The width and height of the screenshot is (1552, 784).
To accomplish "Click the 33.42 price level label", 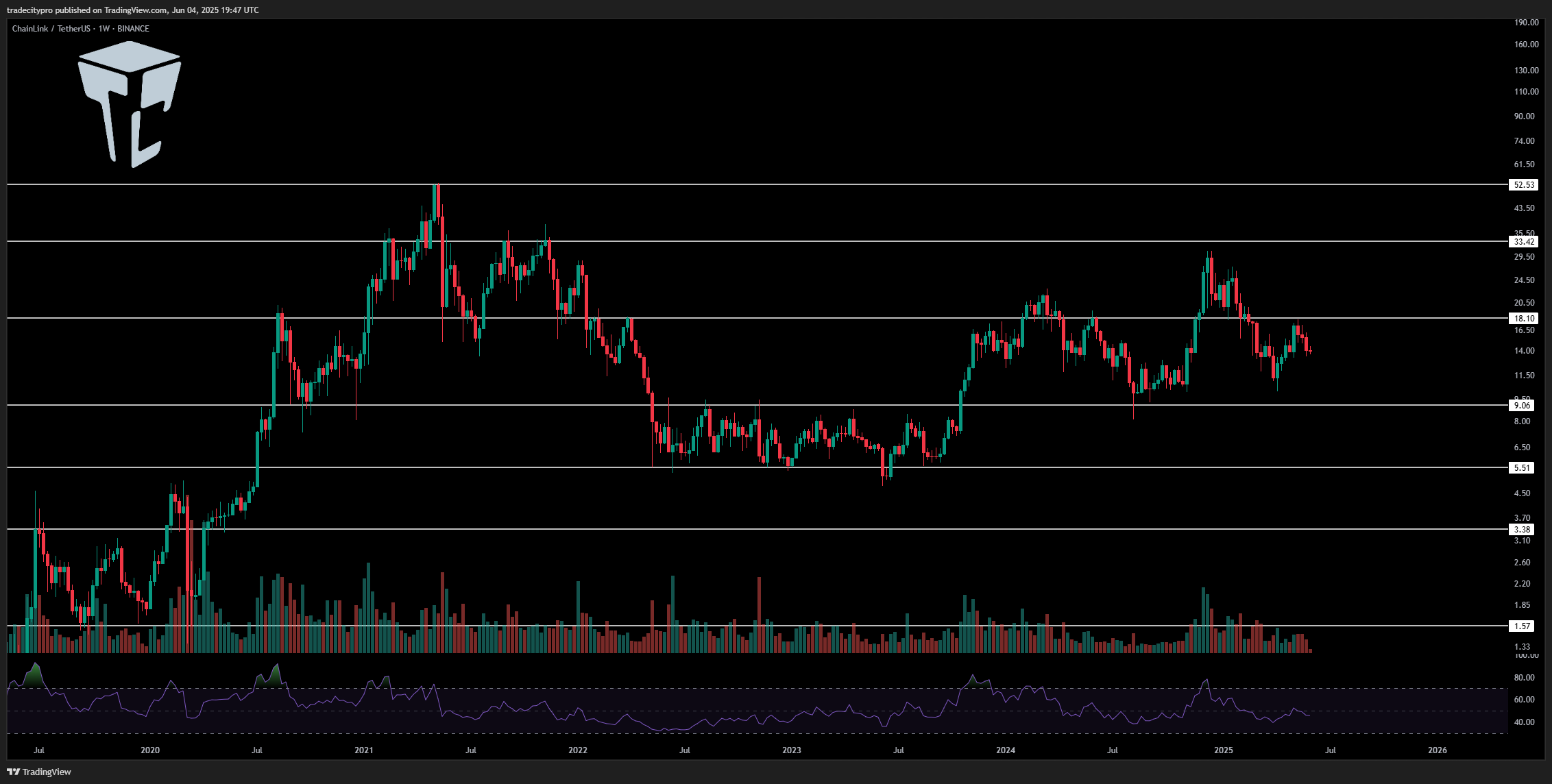I will click(x=1524, y=242).
